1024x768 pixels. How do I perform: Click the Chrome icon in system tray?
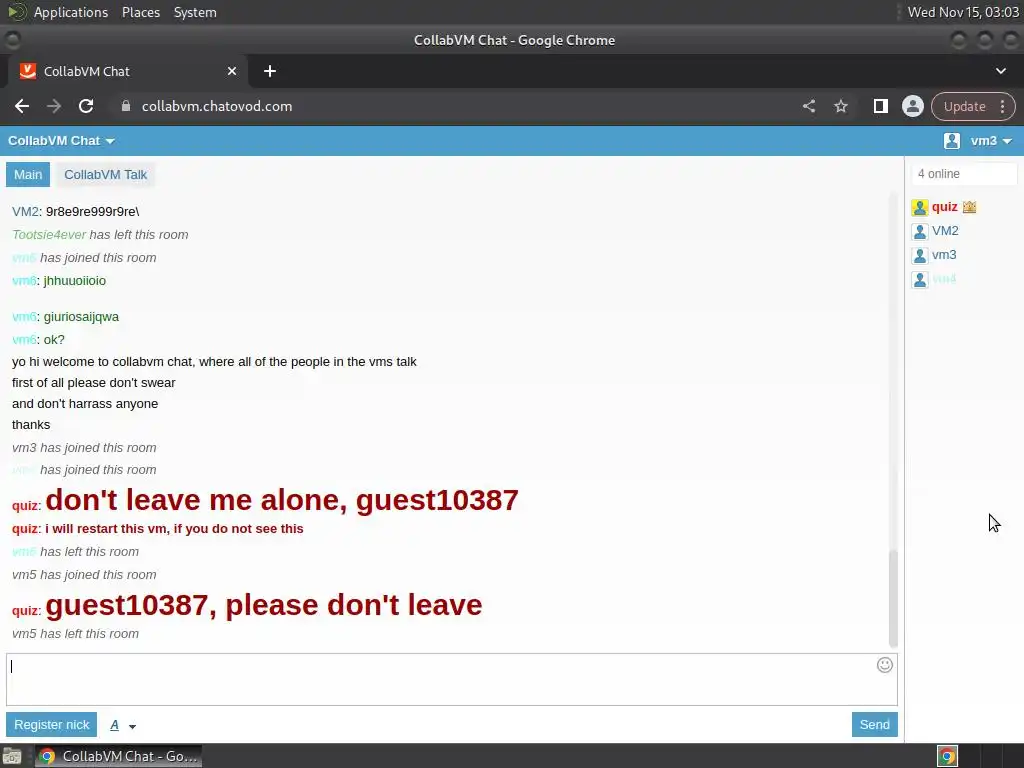(x=948, y=756)
